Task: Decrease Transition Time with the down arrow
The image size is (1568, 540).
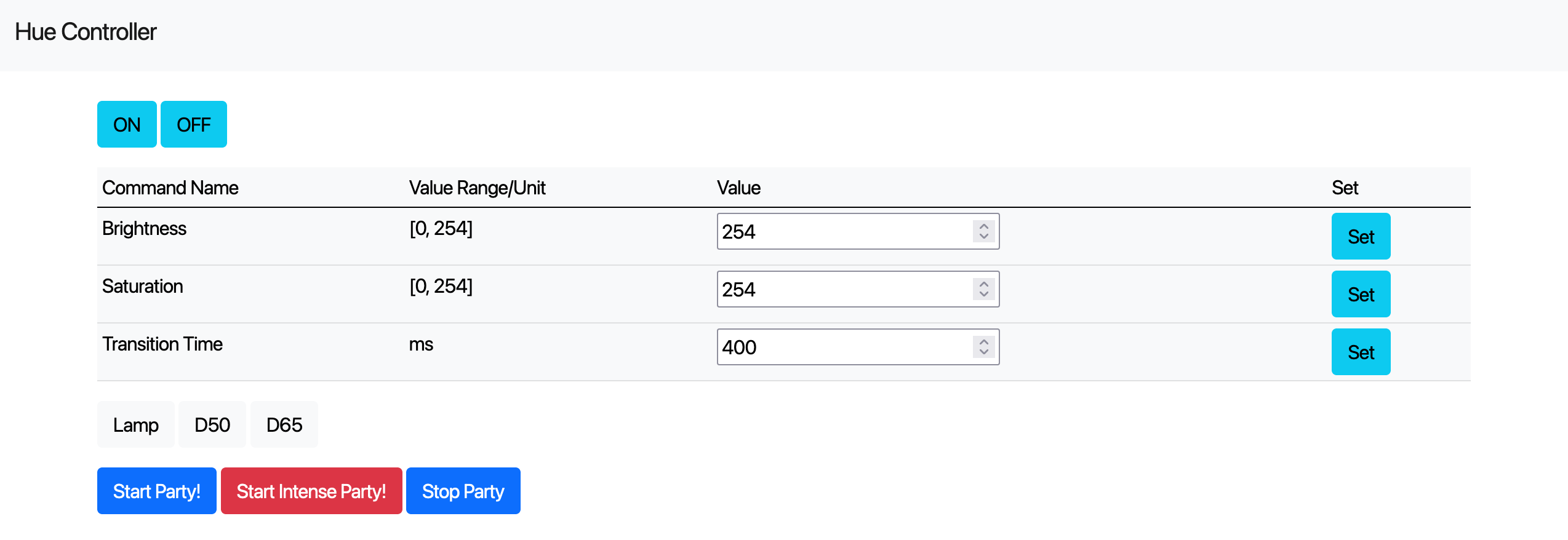Action: tap(984, 352)
